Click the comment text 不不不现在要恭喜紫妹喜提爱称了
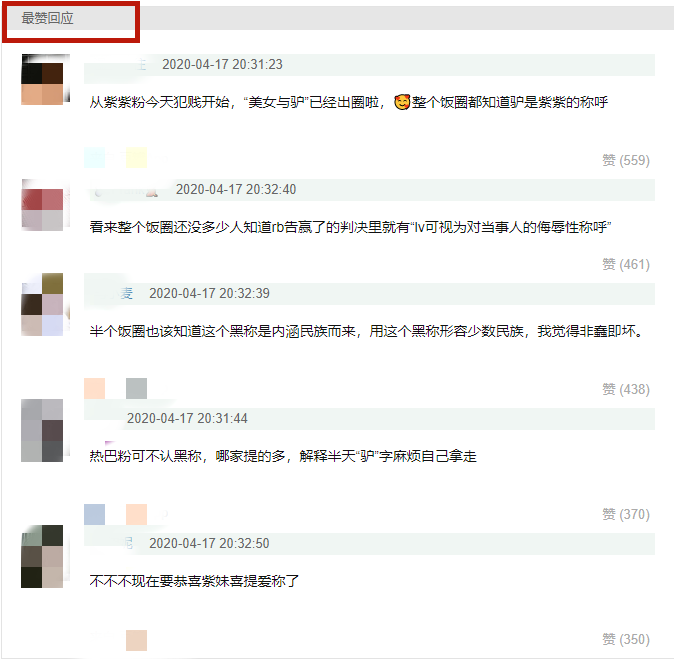 pos(194,581)
